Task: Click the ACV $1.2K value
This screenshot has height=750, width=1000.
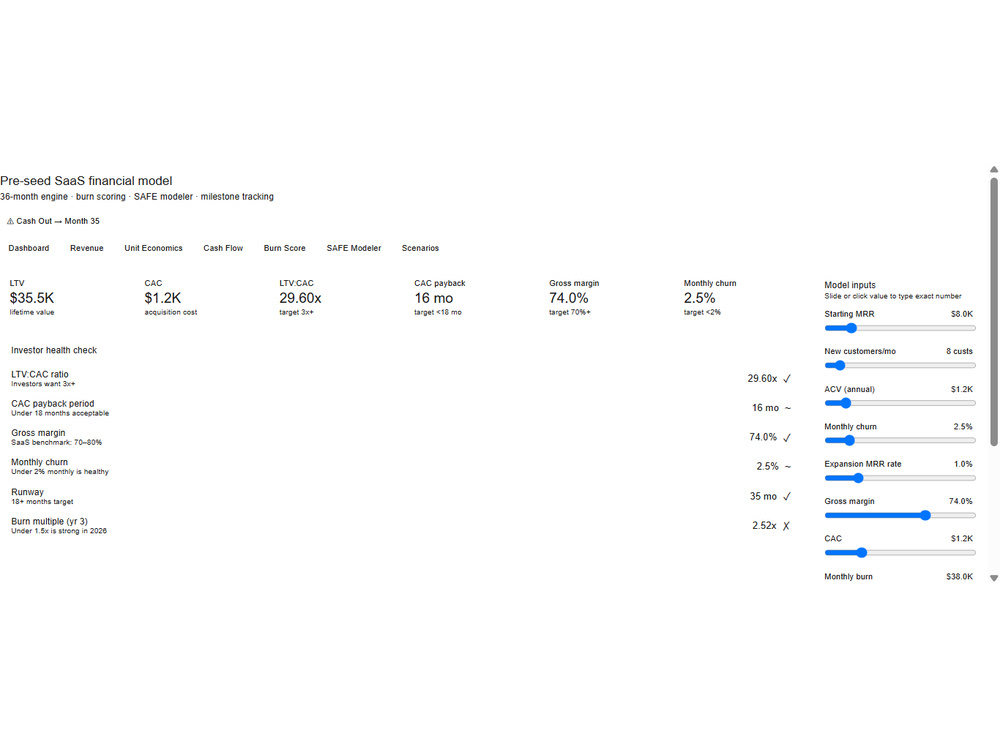Action: (x=962, y=389)
